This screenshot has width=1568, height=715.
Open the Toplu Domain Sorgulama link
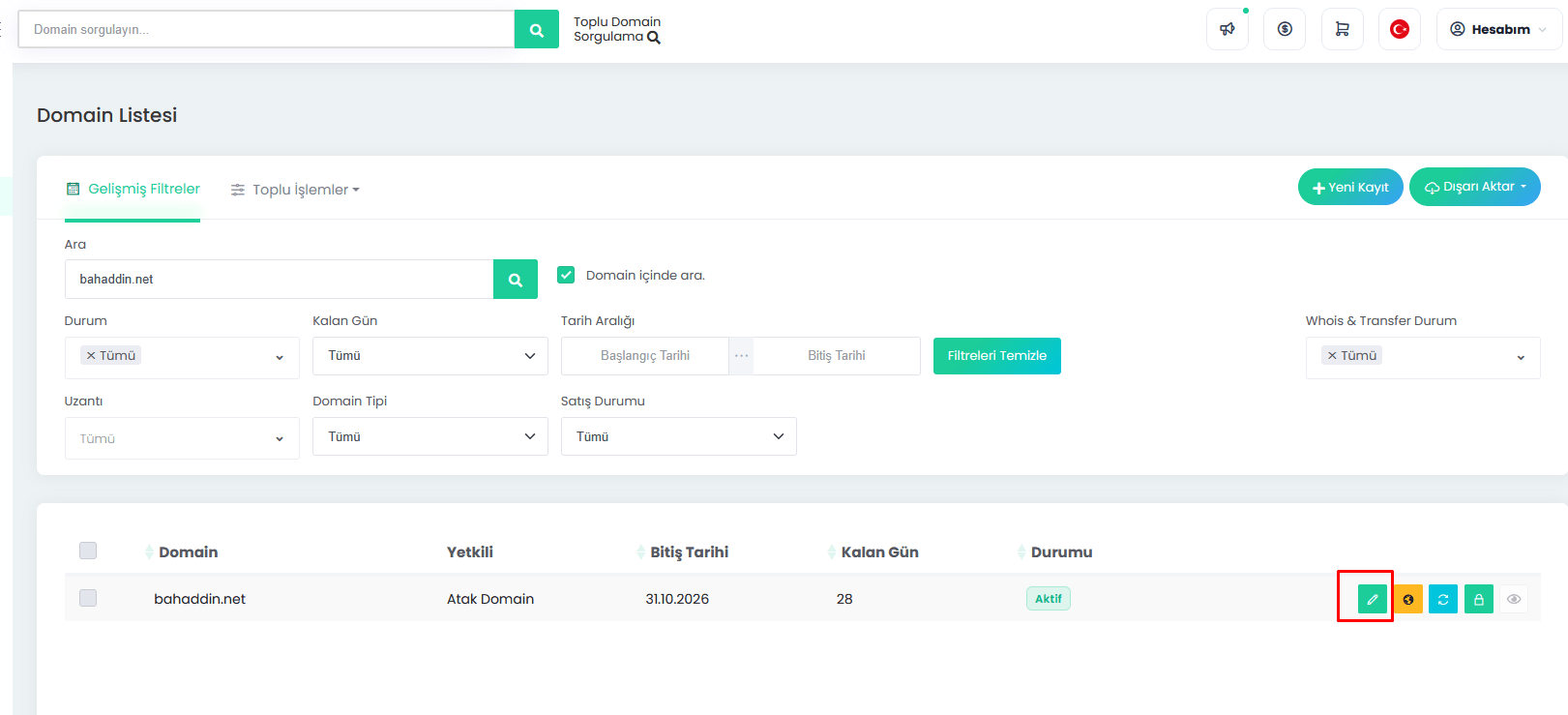pos(617,29)
